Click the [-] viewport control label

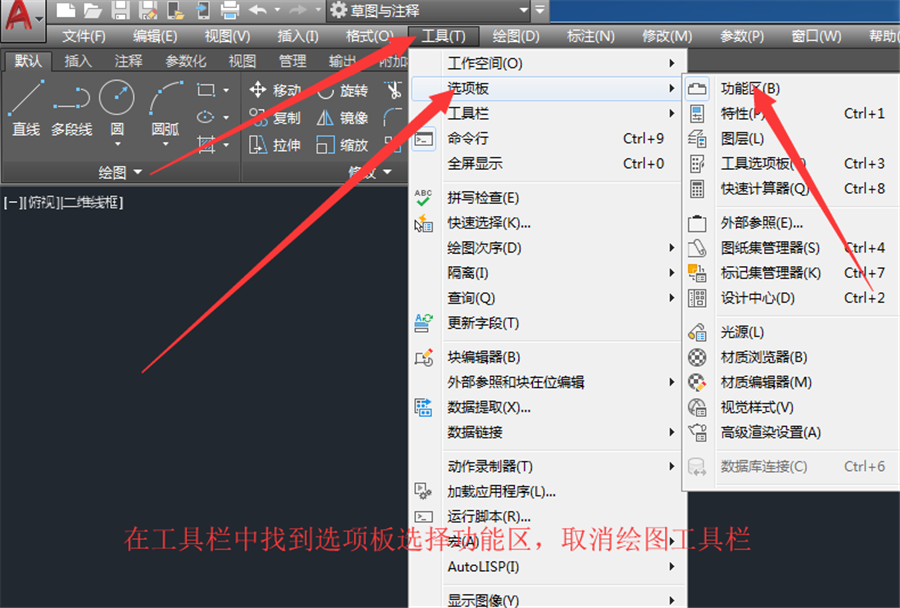point(12,203)
